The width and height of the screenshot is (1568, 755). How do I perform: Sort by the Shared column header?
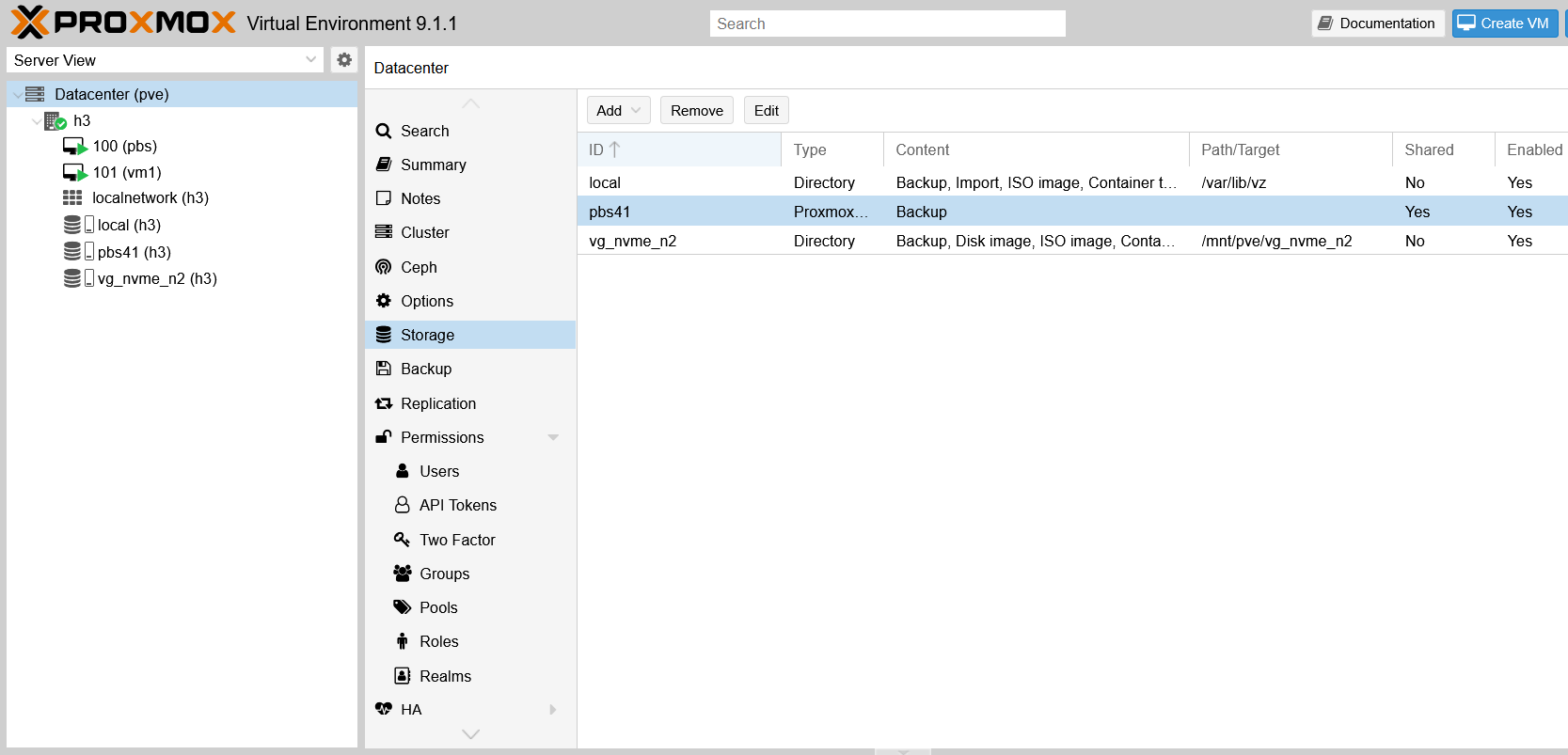tap(1444, 149)
